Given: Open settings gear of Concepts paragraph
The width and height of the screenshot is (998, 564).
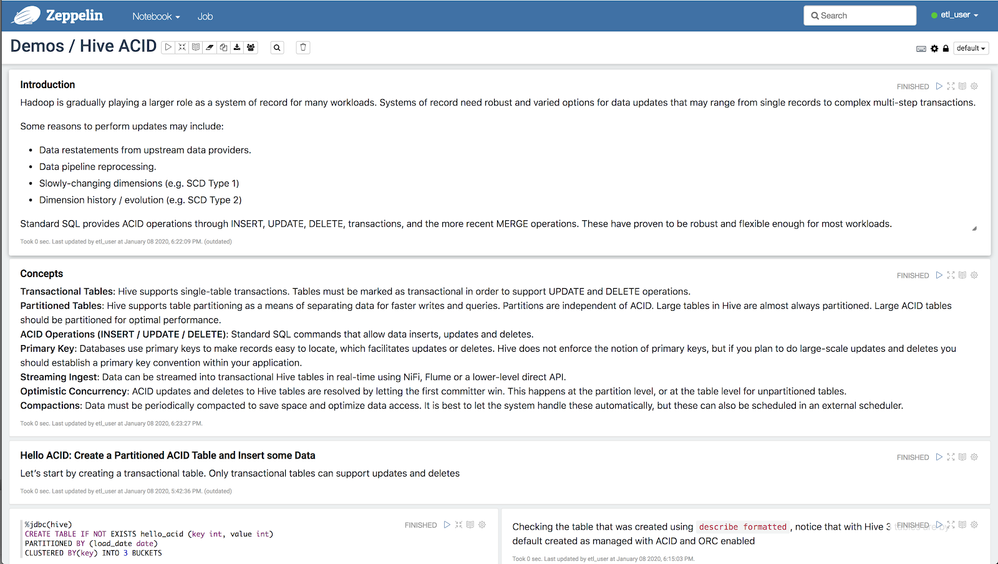Looking at the screenshot, I should 974,275.
